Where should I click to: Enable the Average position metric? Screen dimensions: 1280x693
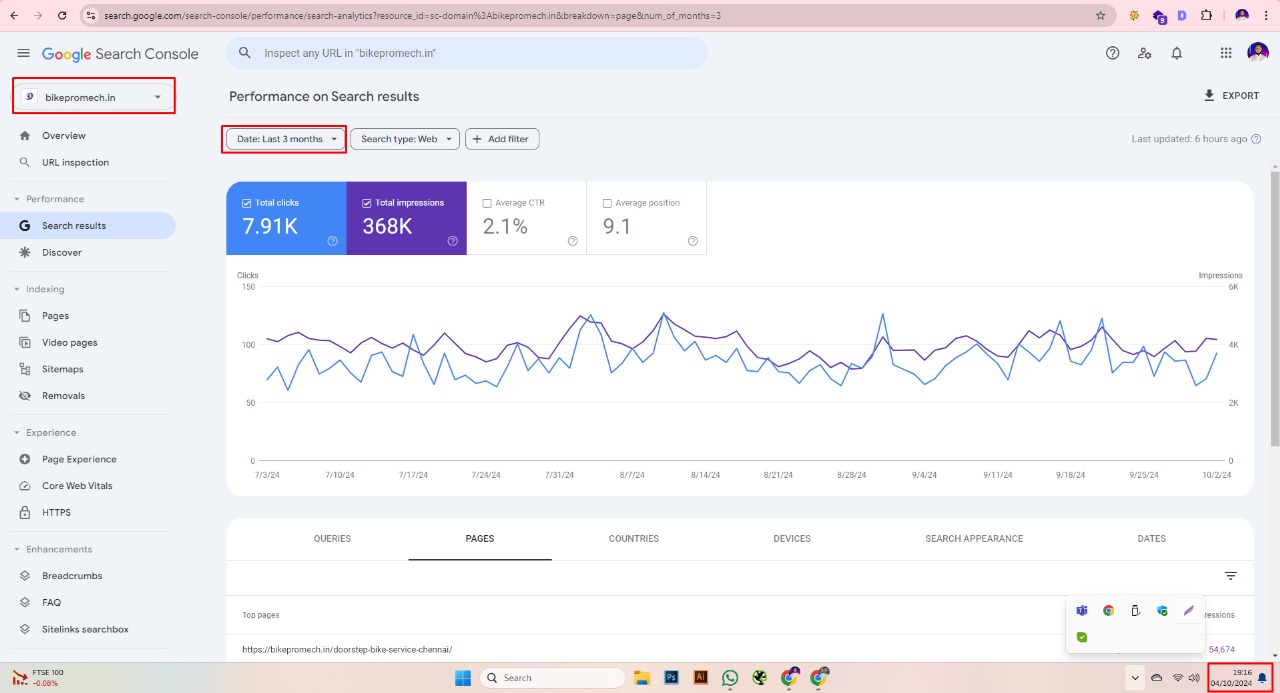pyautogui.click(x=607, y=203)
